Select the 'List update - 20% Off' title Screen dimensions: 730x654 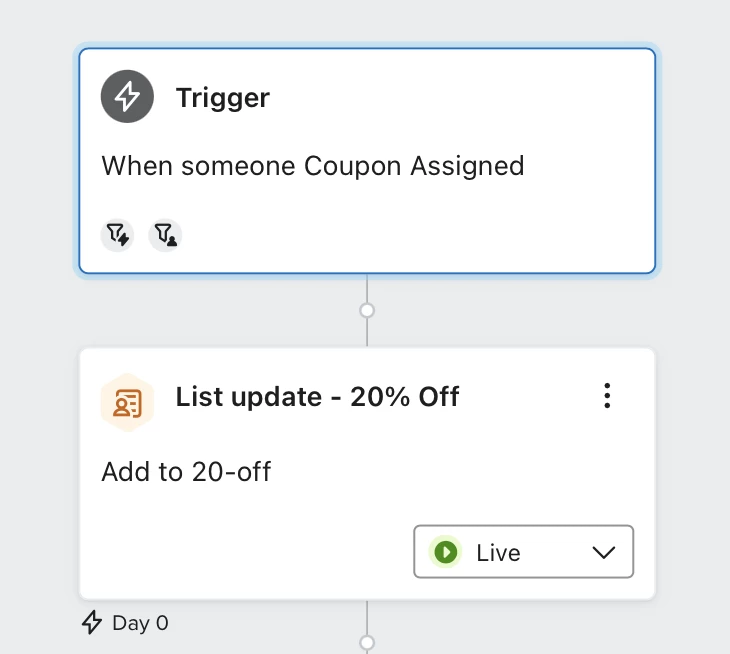[x=318, y=397]
